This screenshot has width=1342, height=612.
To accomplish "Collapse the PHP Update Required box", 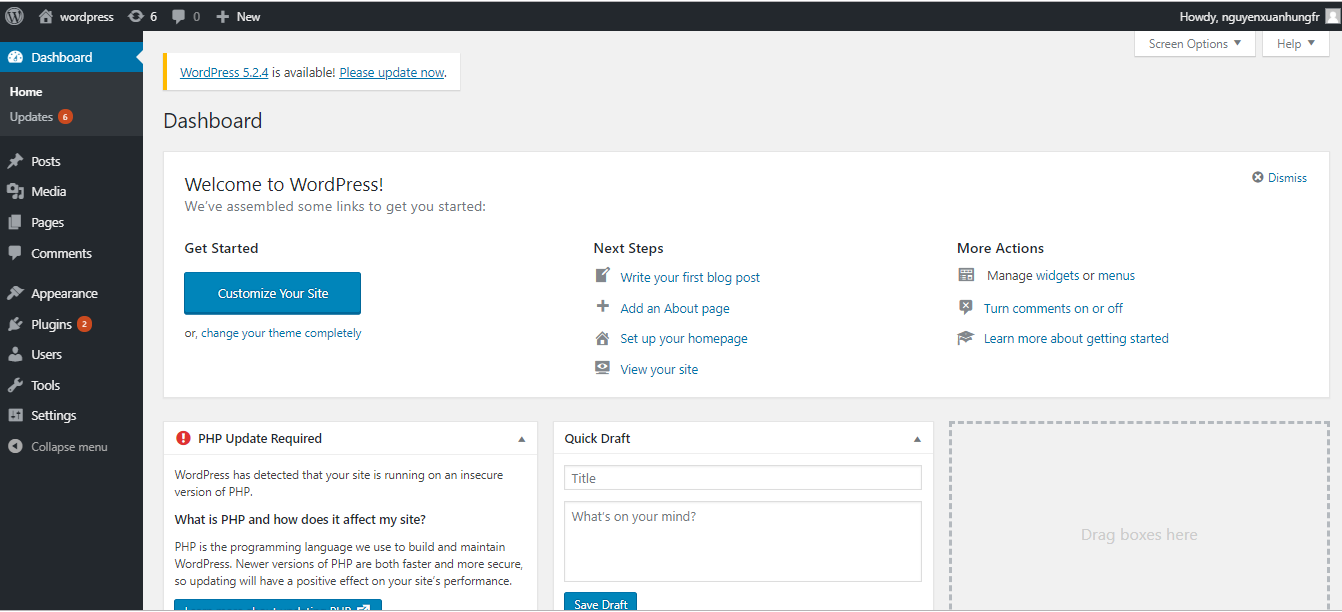I will (521, 439).
